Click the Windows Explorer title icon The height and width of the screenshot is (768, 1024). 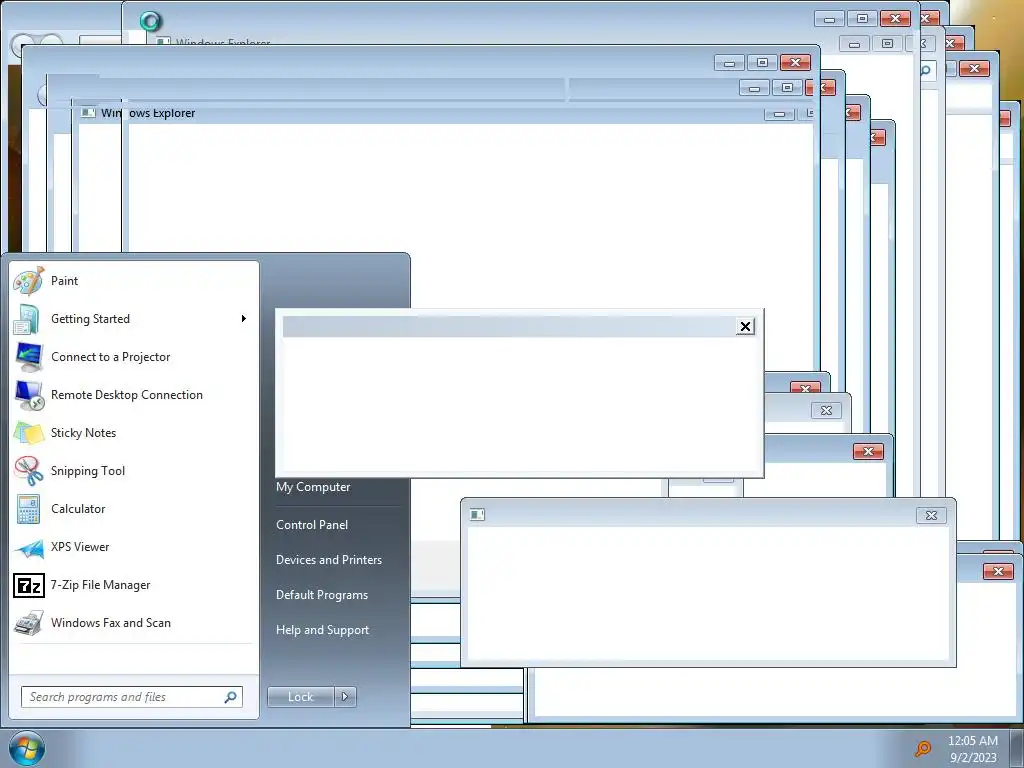[88, 113]
